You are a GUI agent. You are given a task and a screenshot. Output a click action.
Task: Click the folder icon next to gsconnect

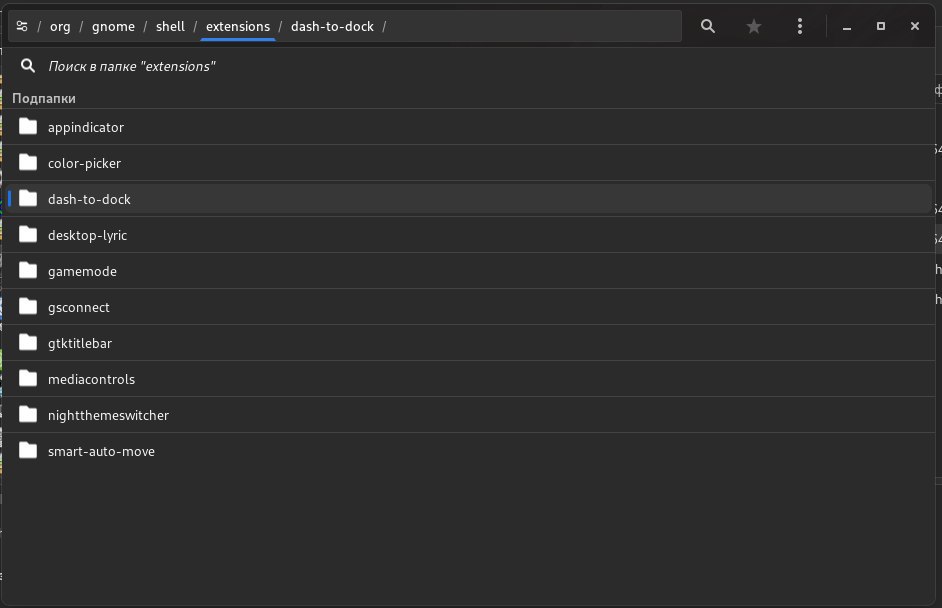click(x=28, y=306)
